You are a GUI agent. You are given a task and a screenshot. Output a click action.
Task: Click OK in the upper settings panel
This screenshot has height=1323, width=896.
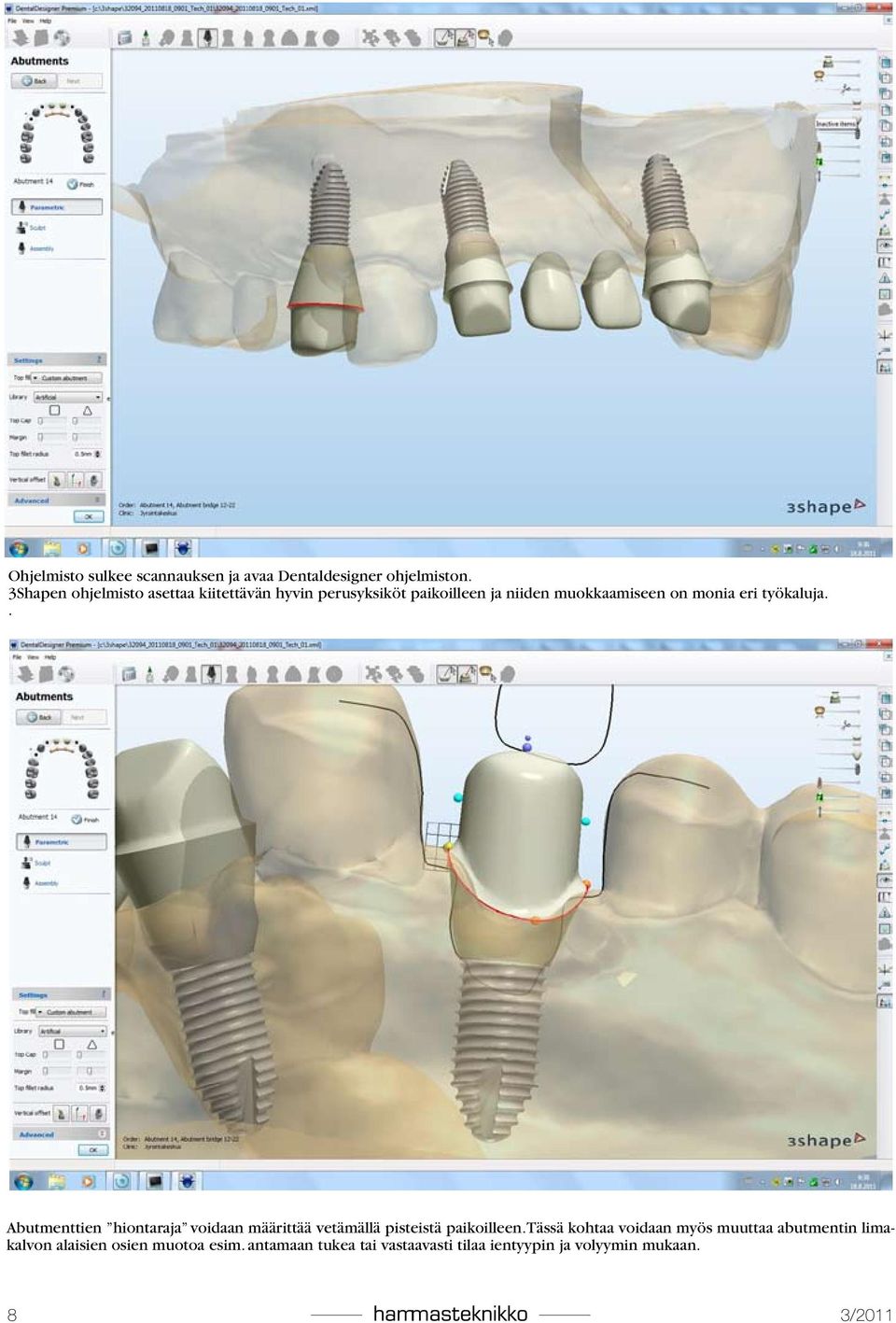tap(89, 516)
